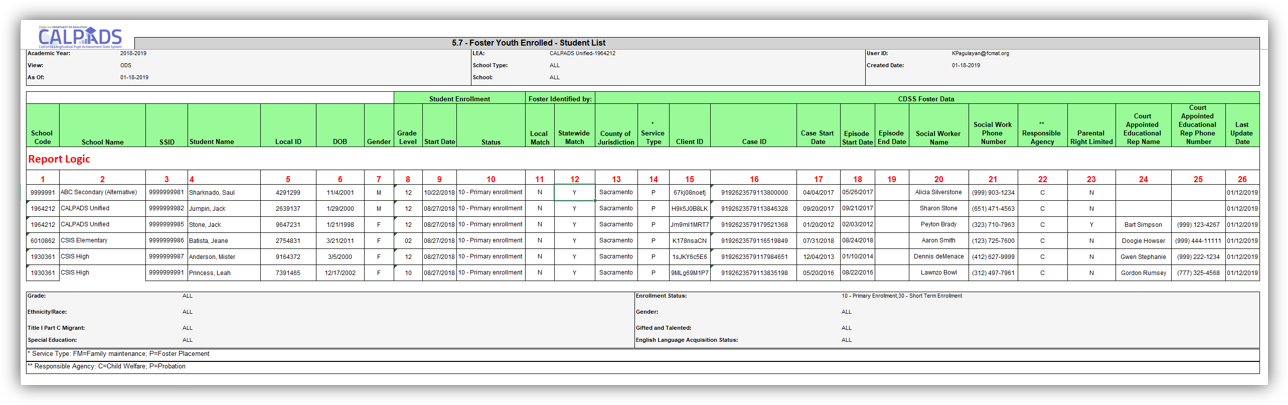
Task: Select student name cell Jumpin, Jack
Action: click(x=223, y=208)
